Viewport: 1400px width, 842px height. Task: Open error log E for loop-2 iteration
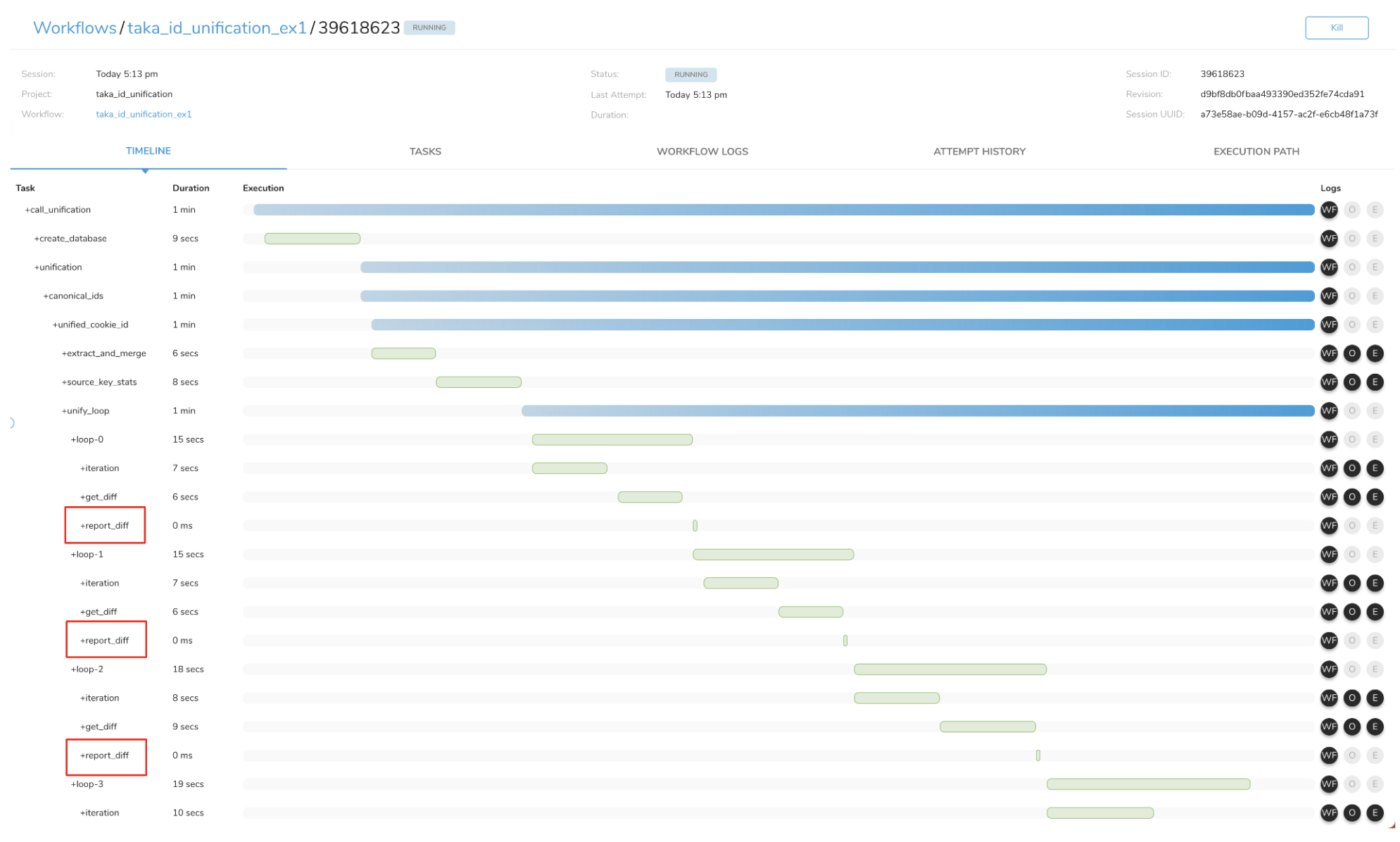click(1375, 698)
